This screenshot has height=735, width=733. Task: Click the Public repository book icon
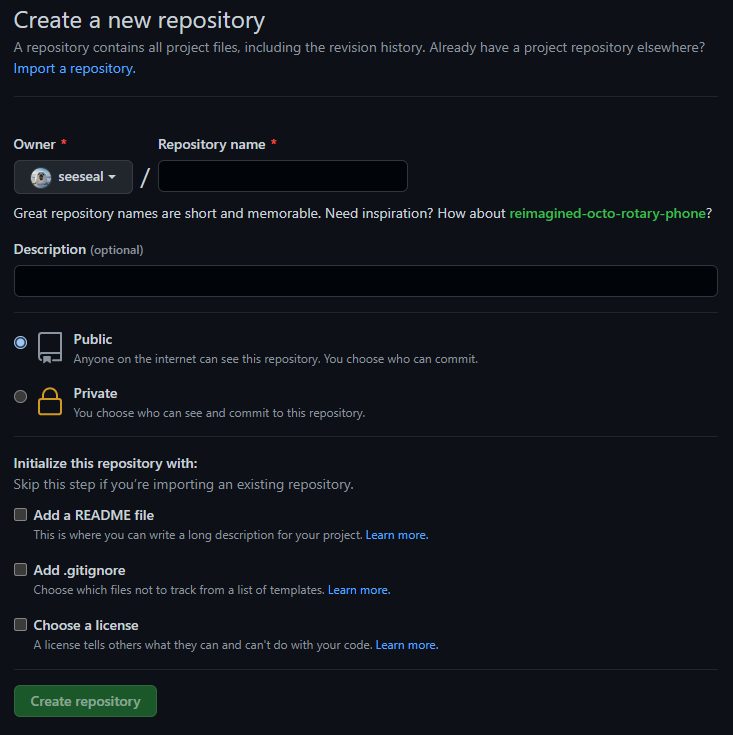(50, 347)
